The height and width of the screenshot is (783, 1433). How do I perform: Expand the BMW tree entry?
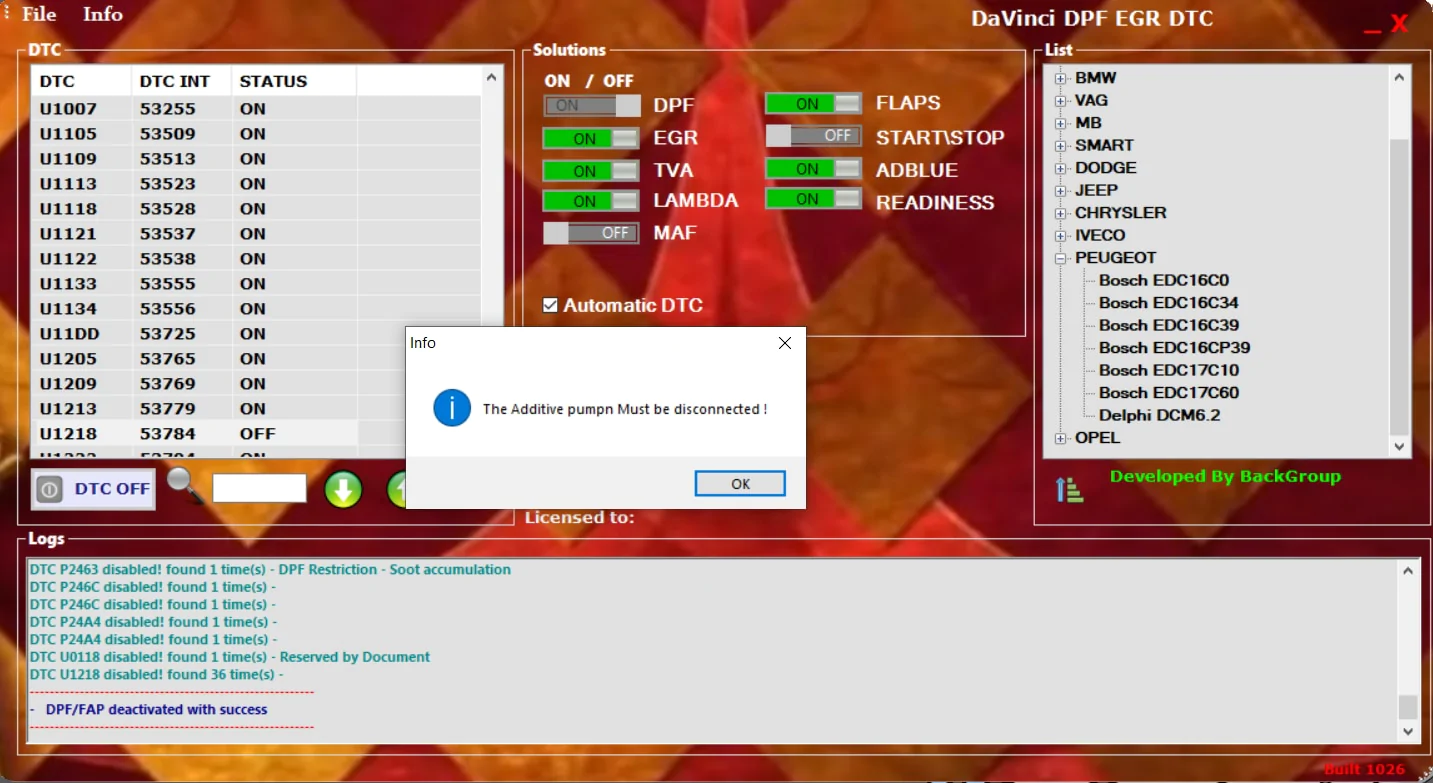pyautogui.click(x=1061, y=77)
